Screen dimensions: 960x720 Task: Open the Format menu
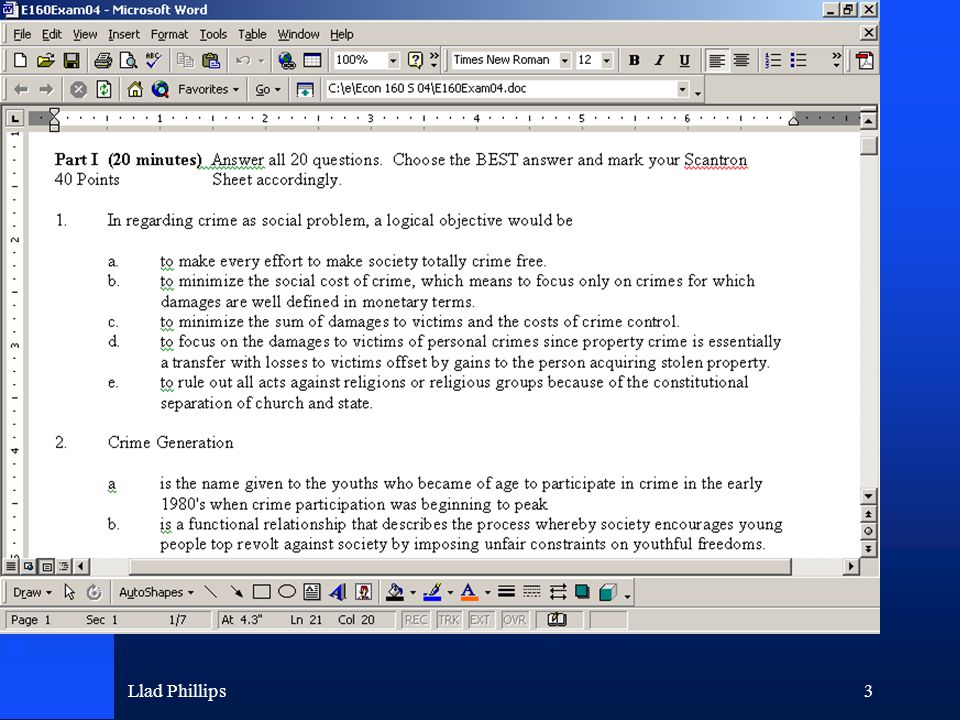pos(169,34)
